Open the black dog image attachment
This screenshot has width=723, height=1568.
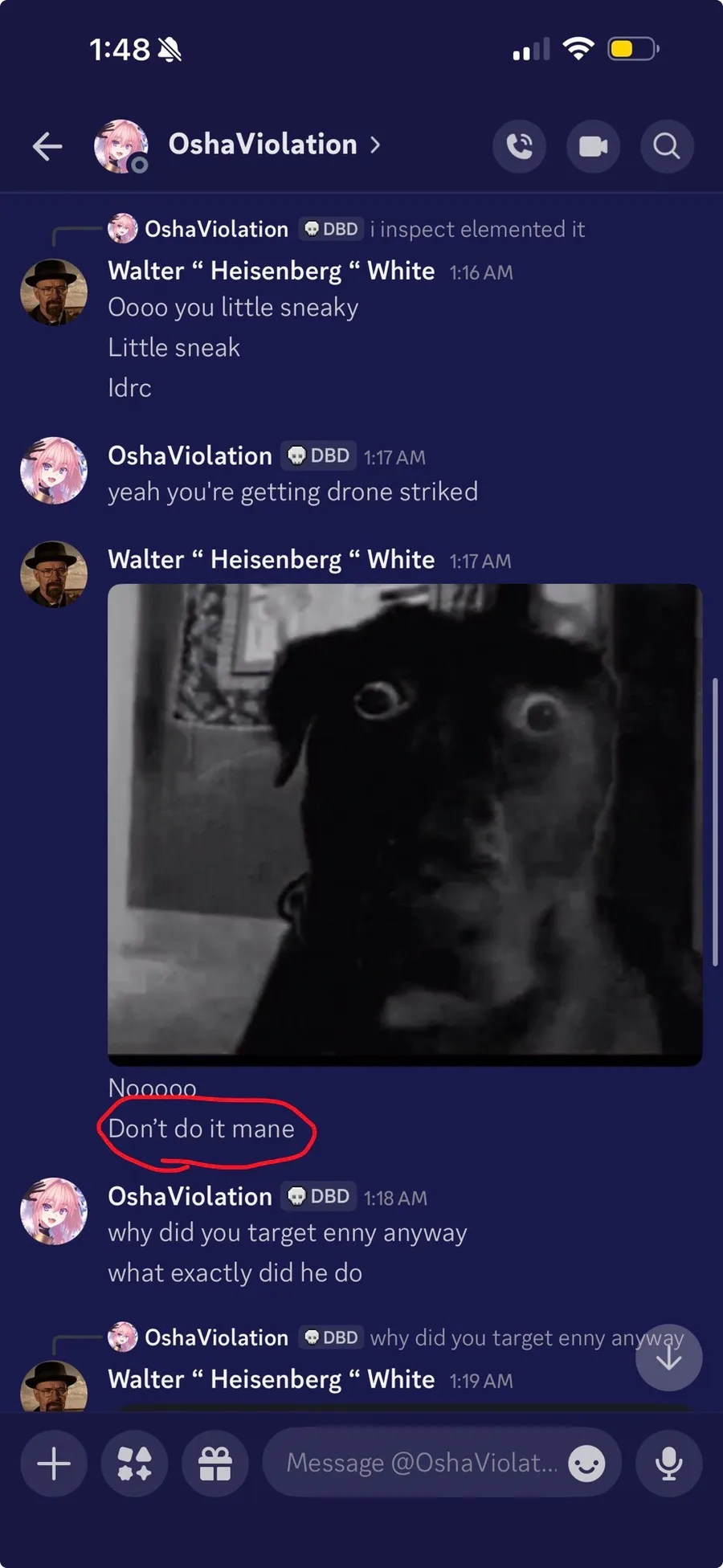[405, 825]
